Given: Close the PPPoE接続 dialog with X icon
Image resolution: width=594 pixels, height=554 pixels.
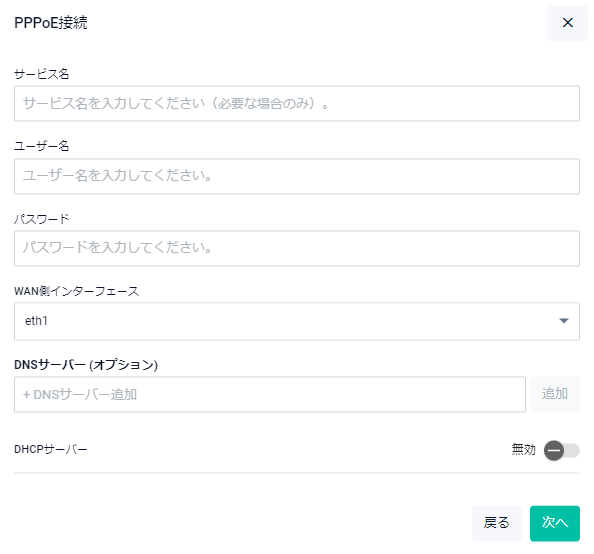Looking at the screenshot, I should (x=567, y=23).
